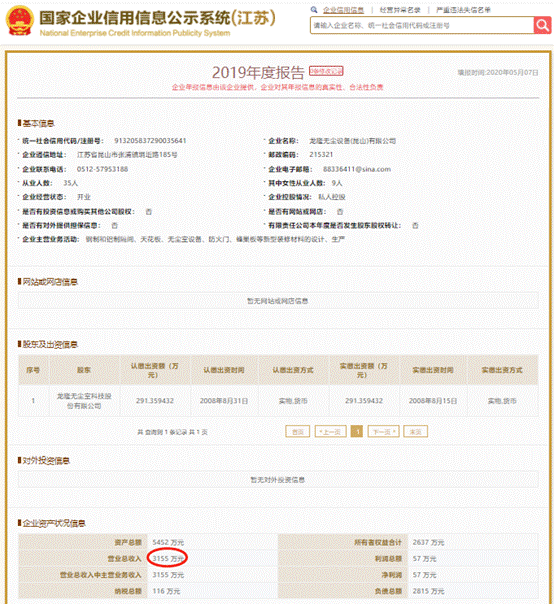Go to 首页 in shareholder pagination
The width and height of the screenshot is (554, 604).
(297, 432)
